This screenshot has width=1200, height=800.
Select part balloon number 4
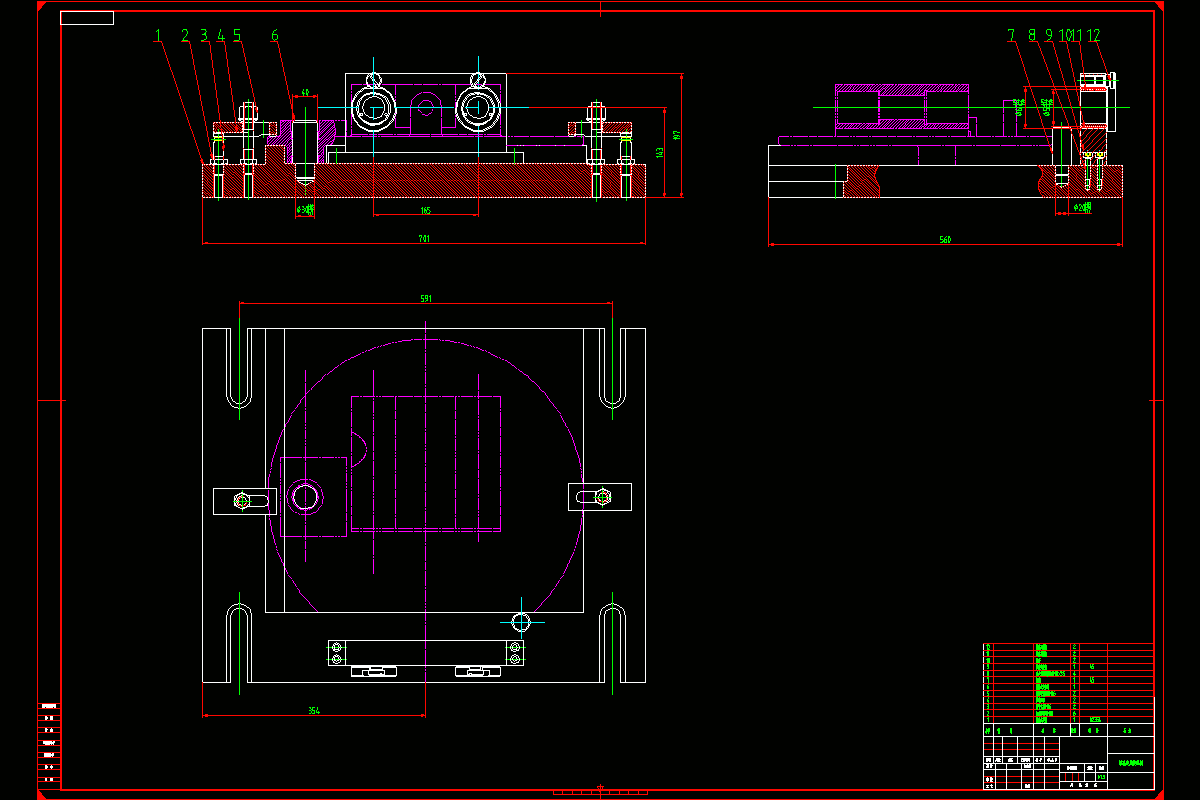[x=220, y=36]
